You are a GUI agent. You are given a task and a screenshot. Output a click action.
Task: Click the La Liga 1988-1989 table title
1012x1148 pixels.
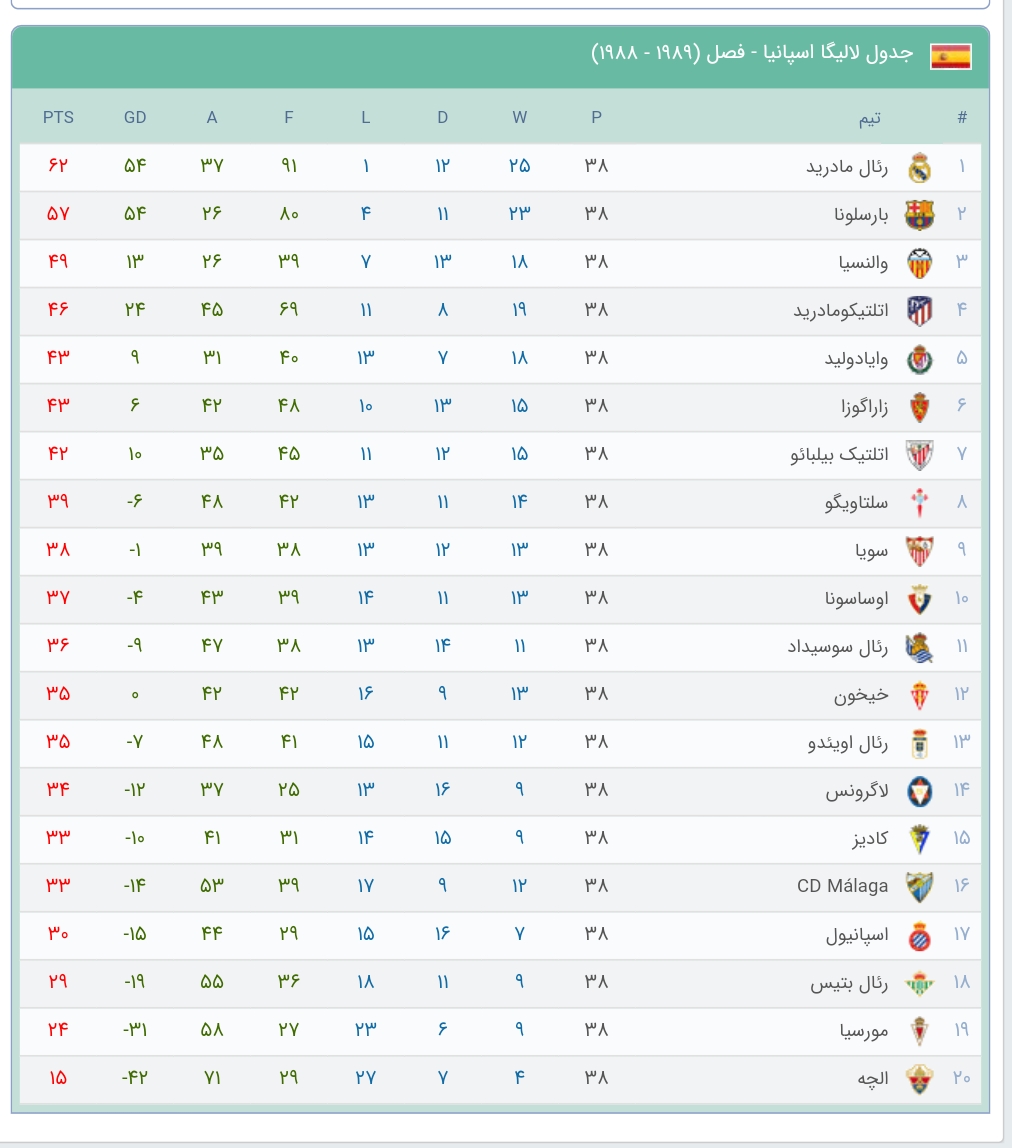[x=752, y=53]
